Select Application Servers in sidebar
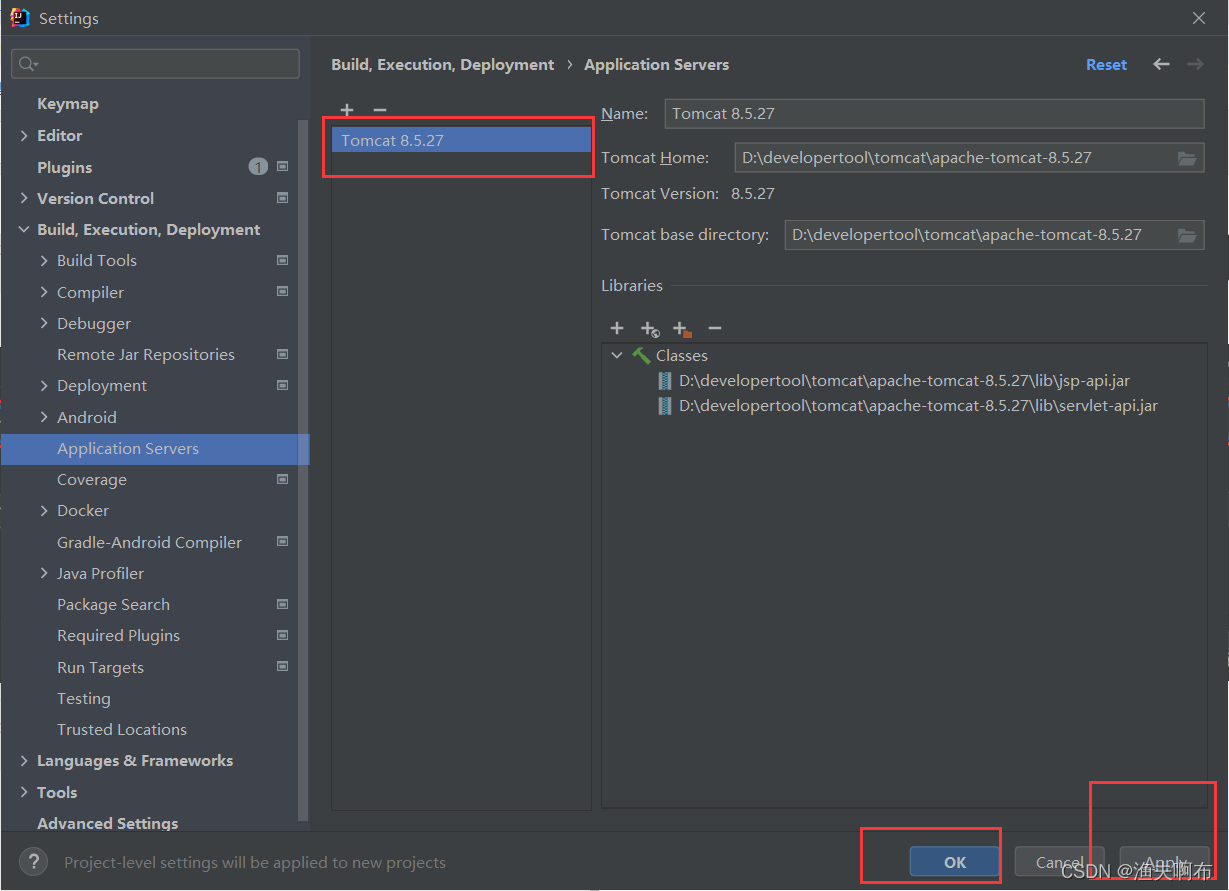 point(155,448)
